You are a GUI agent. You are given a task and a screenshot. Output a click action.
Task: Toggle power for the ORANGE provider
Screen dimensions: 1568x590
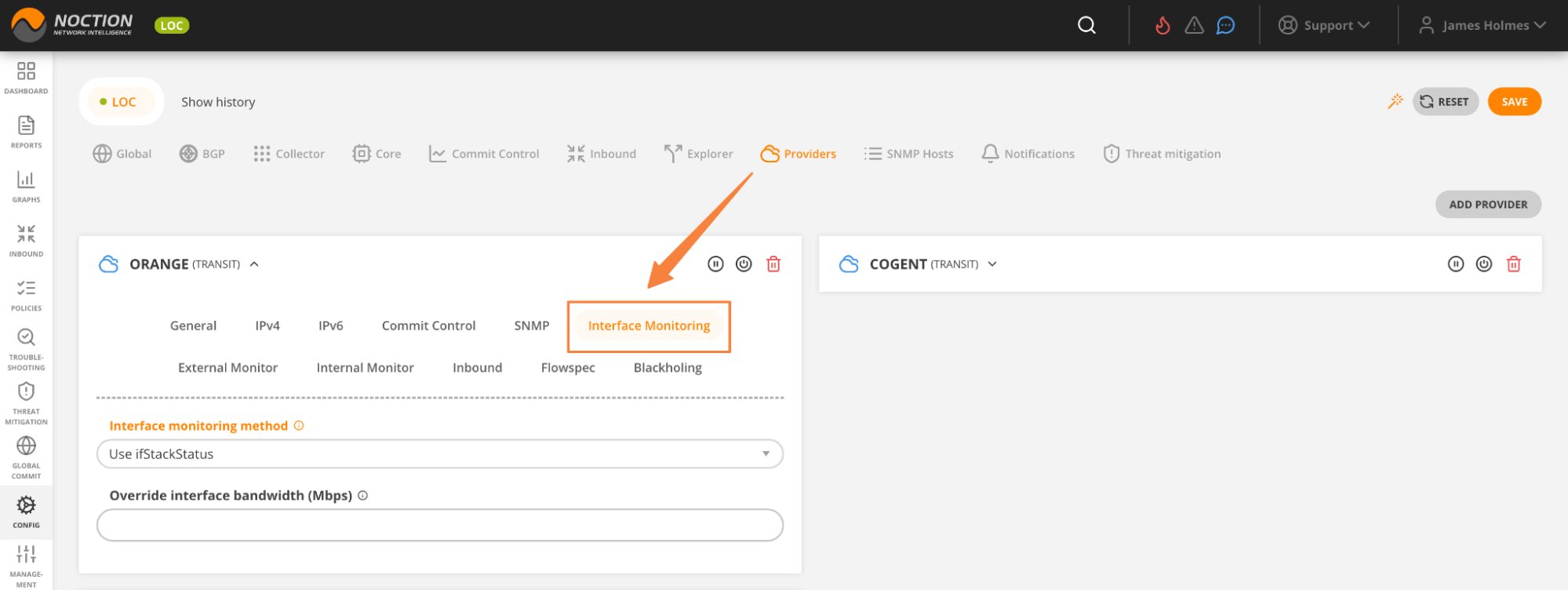coord(744,264)
